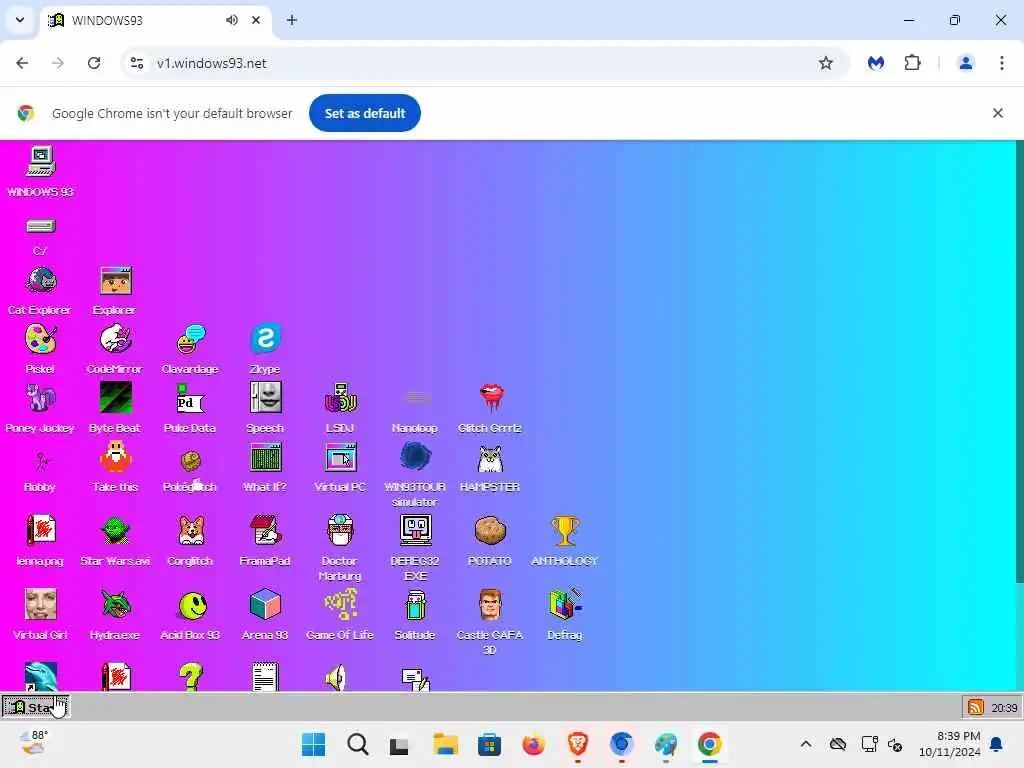Click Set as default button

pyautogui.click(x=364, y=113)
